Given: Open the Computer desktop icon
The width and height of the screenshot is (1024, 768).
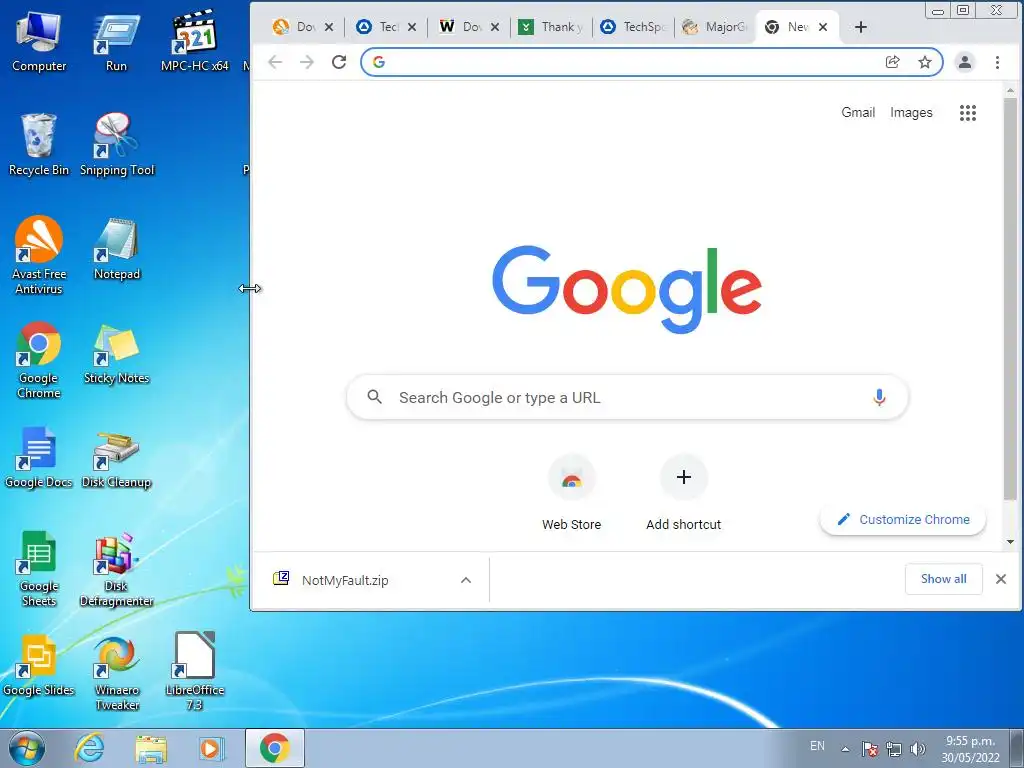Looking at the screenshot, I should (x=39, y=42).
